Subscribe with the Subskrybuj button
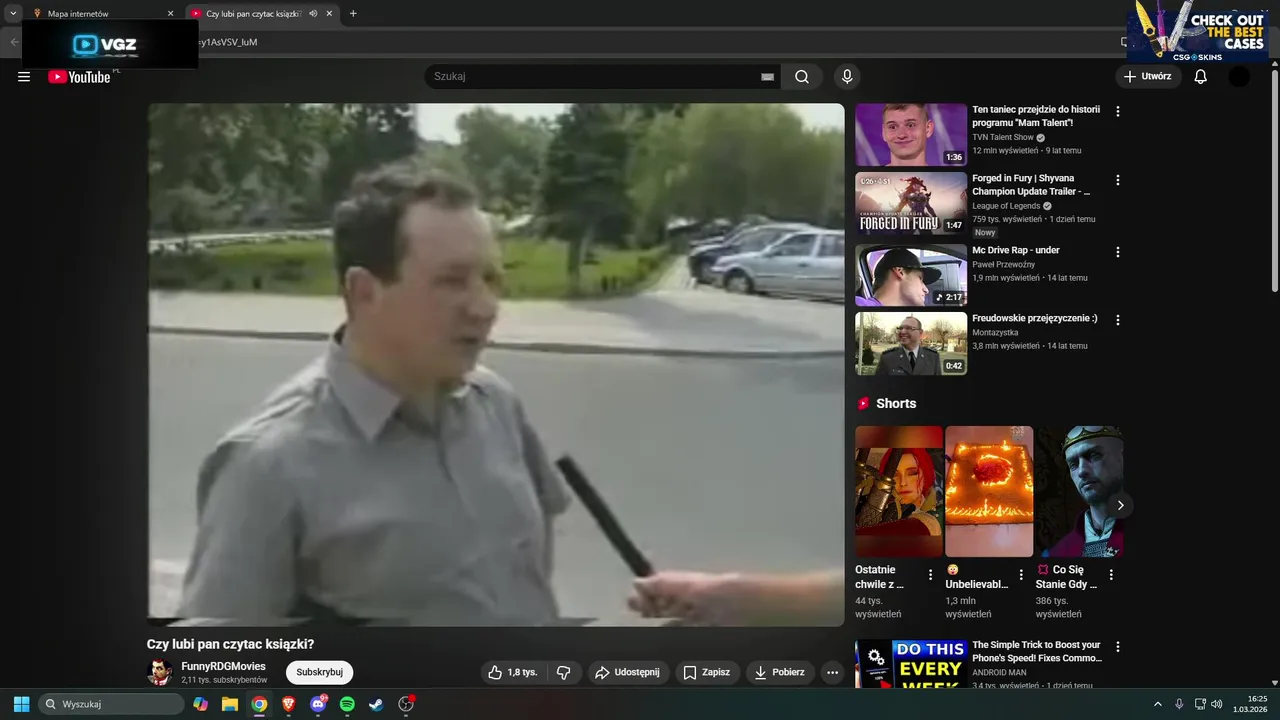Viewport: 1280px width, 720px height. tap(319, 672)
